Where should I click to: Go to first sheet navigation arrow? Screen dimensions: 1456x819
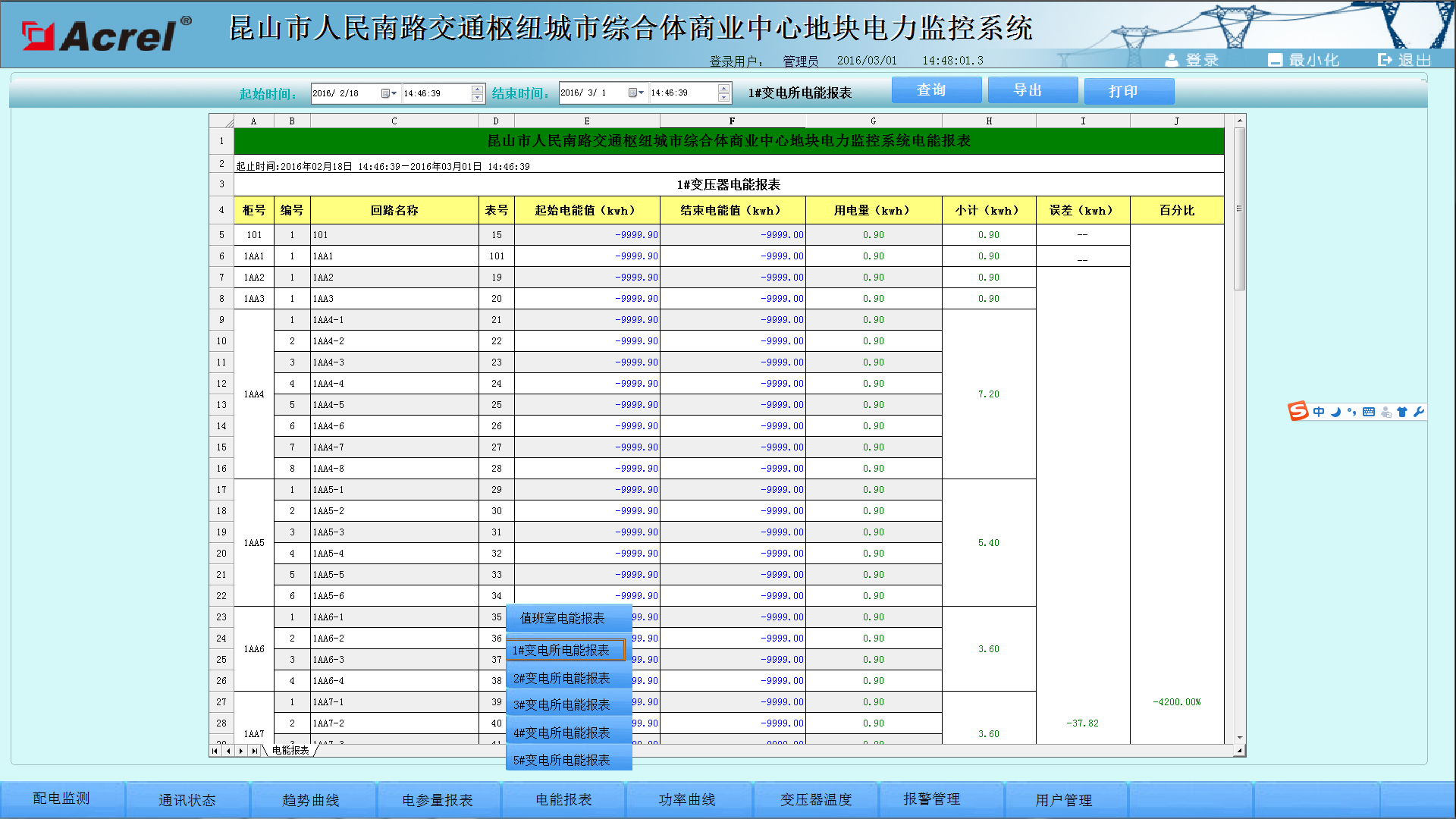[215, 751]
